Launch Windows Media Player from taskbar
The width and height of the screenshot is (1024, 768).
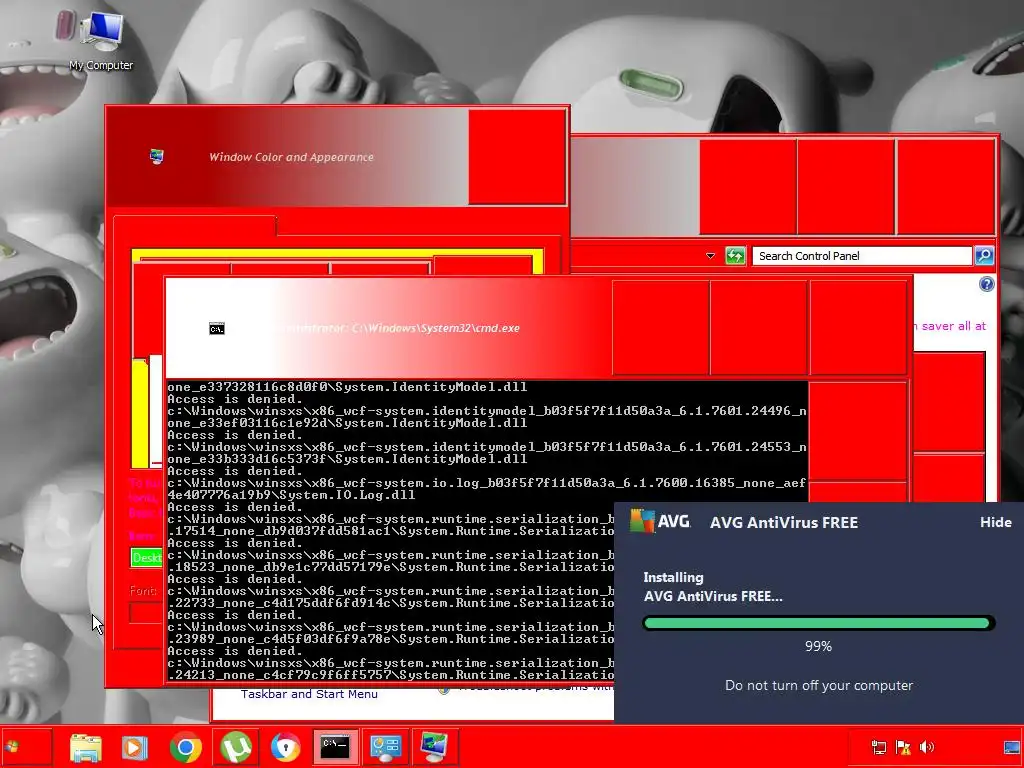point(135,747)
